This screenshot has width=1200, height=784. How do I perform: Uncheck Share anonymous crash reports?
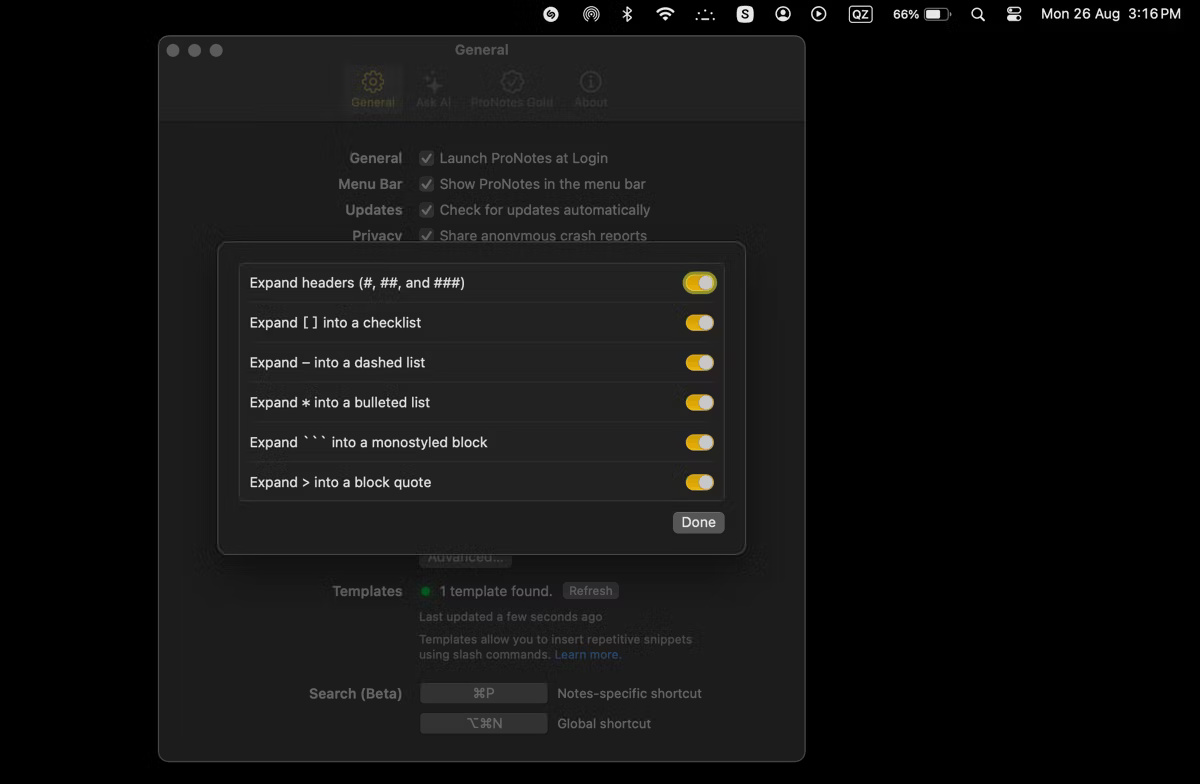[x=426, y=236]
